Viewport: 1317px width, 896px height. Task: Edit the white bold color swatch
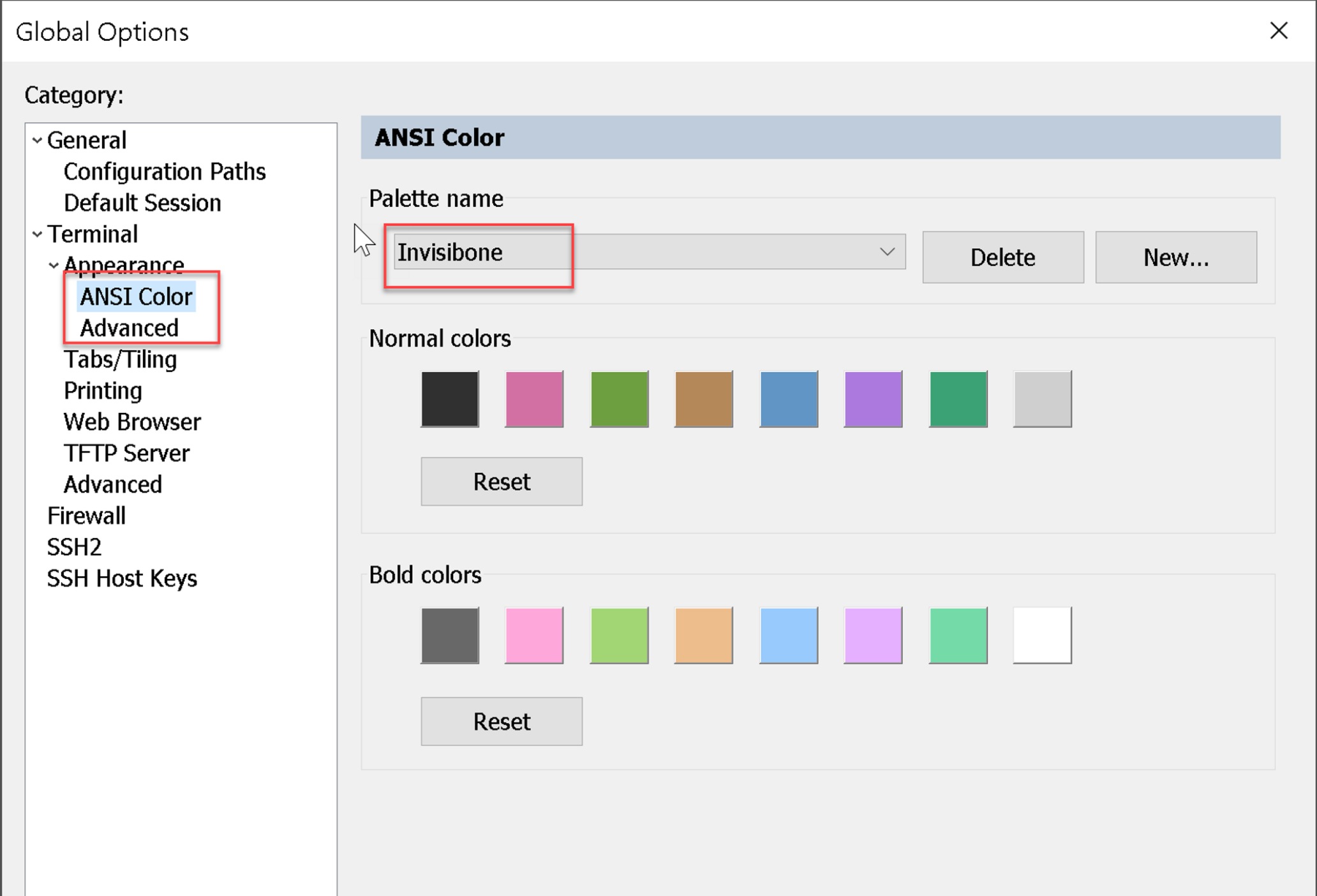pos(1042,636)
